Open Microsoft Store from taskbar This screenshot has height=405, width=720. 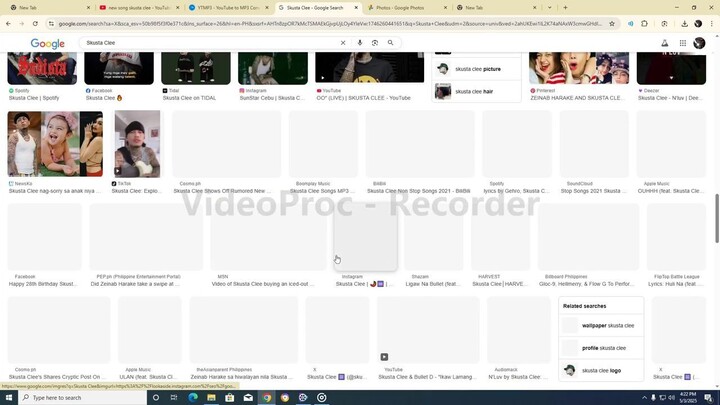[230, 398]
